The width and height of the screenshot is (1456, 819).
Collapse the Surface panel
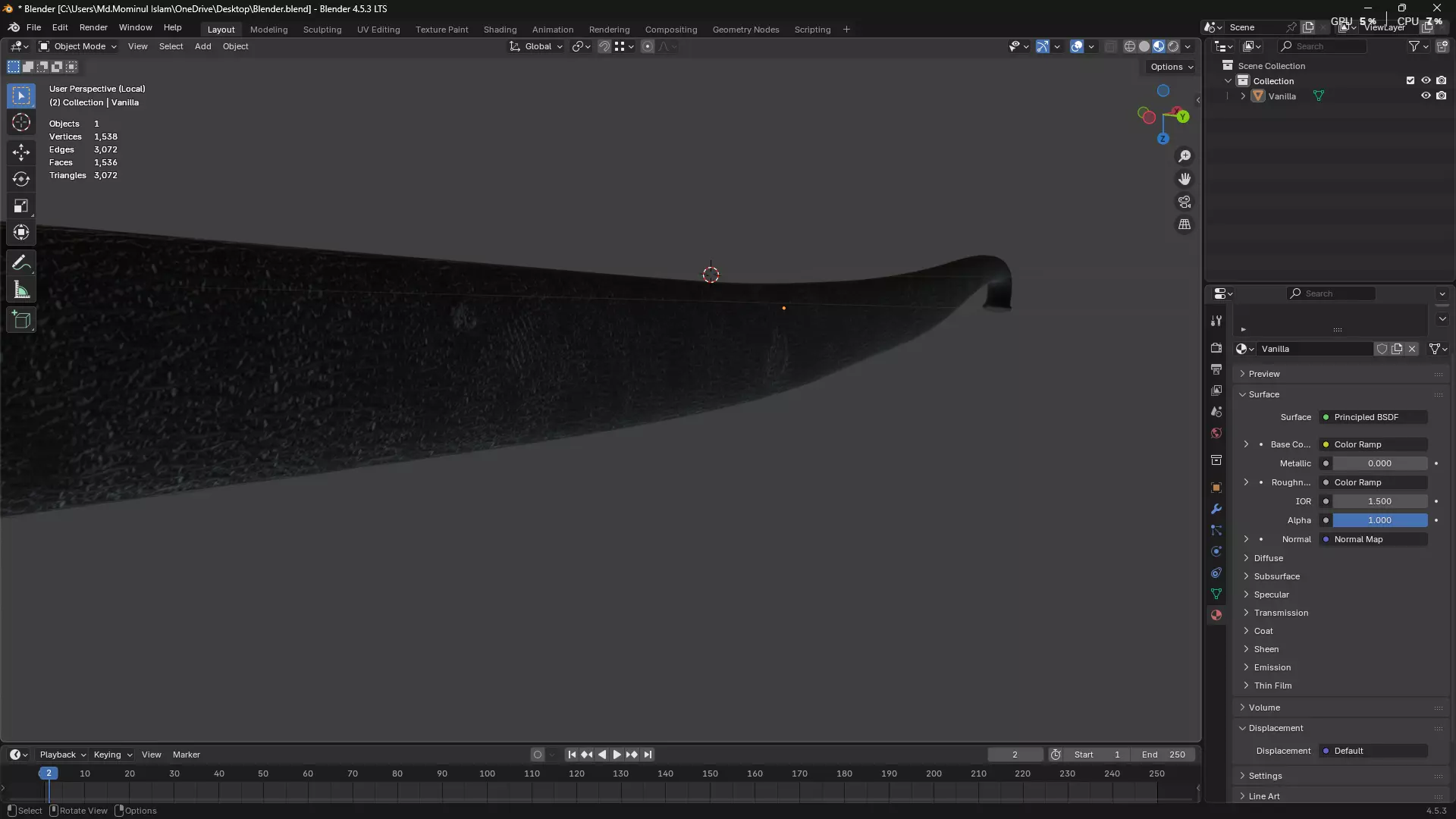1263,394
